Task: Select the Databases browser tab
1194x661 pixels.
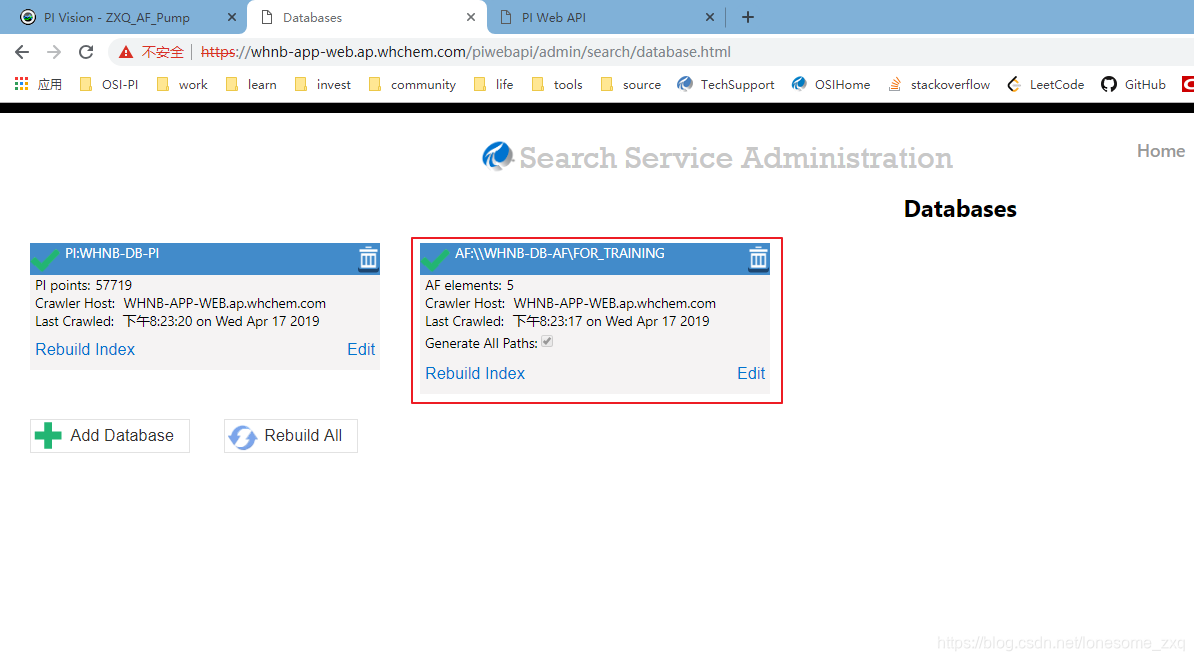Action: coord(366,17)
